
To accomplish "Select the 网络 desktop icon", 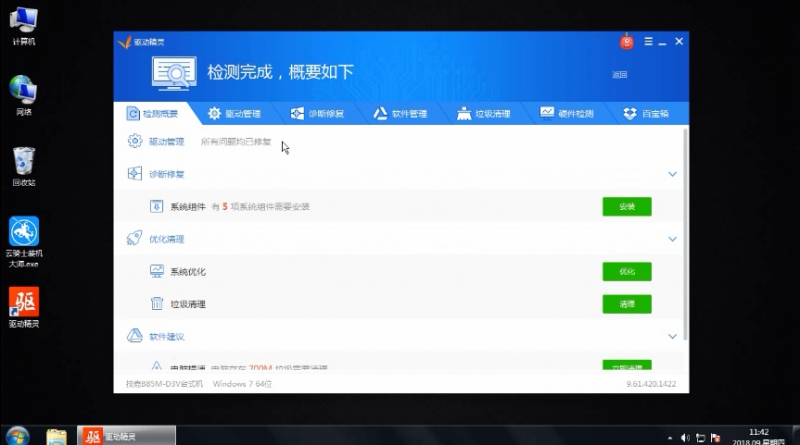I will point(23,95).
